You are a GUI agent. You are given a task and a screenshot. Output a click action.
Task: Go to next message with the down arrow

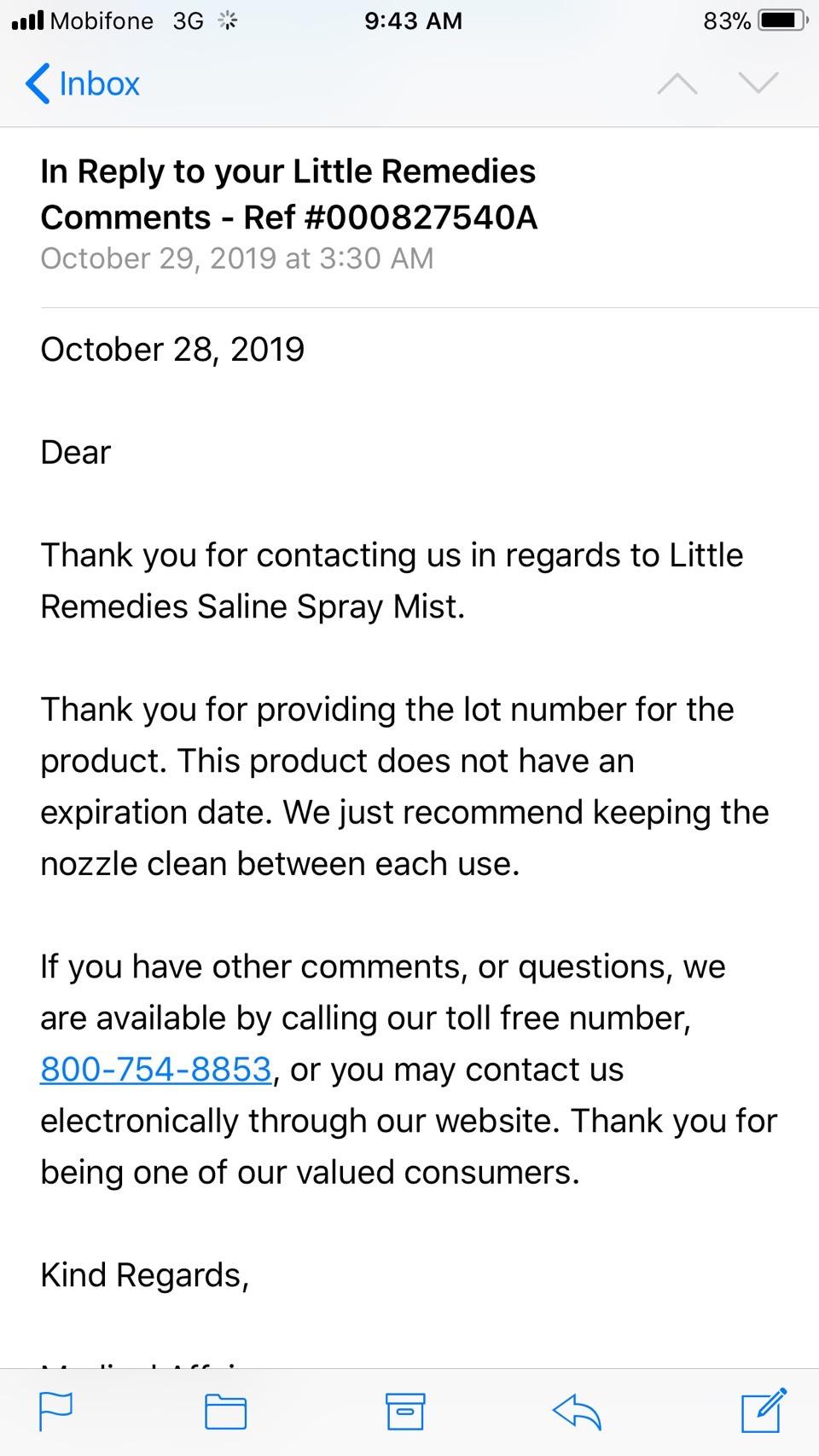758,83
